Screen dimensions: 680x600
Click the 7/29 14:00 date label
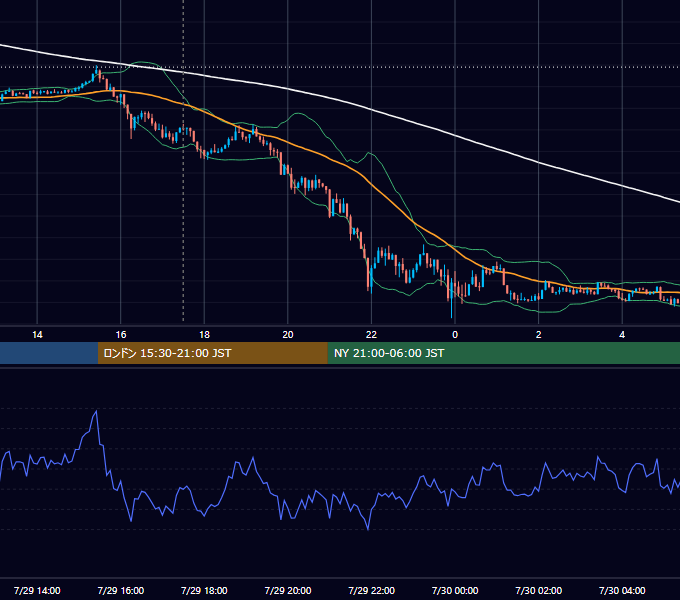click(37, 590)
